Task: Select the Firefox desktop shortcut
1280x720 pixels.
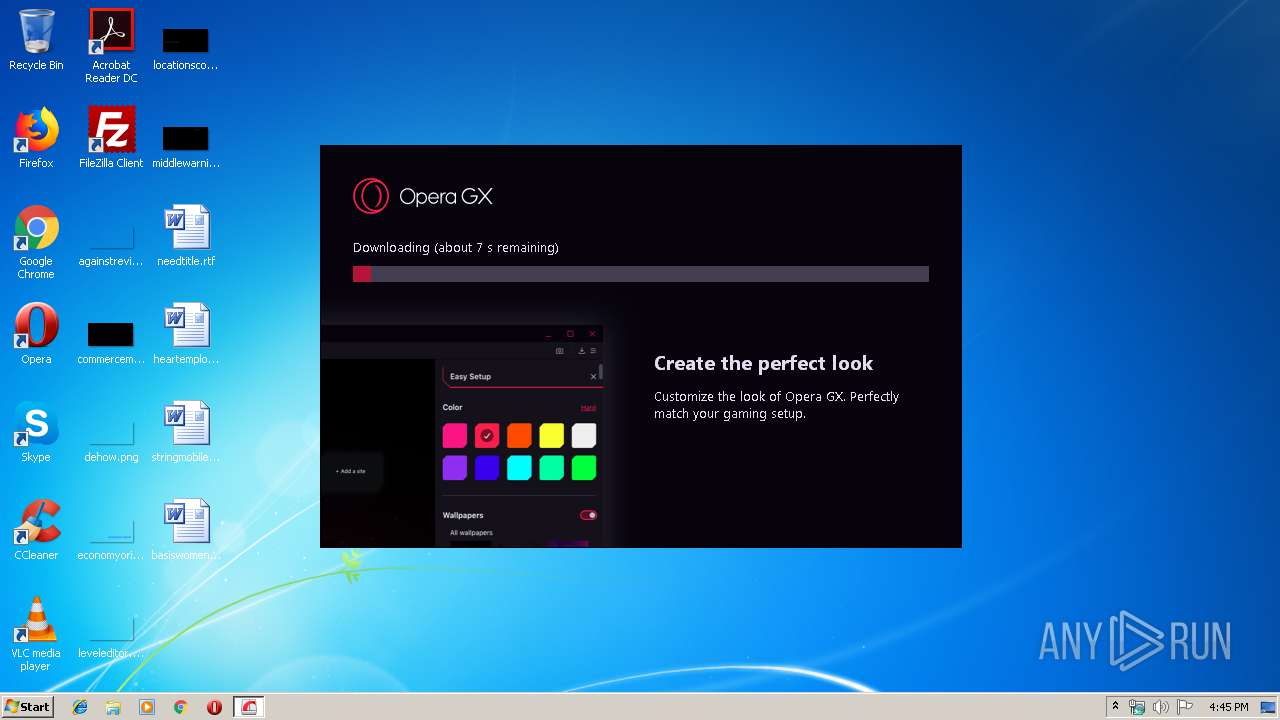Action: click(36, 139)
